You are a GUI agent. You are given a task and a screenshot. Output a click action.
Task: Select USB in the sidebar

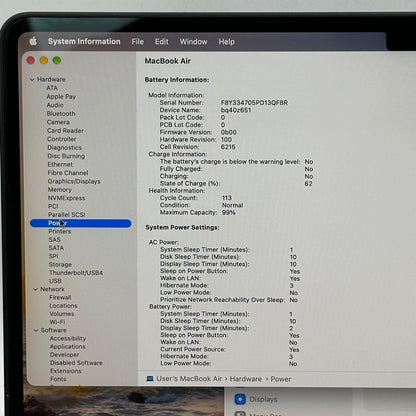[x=55, y=281]
